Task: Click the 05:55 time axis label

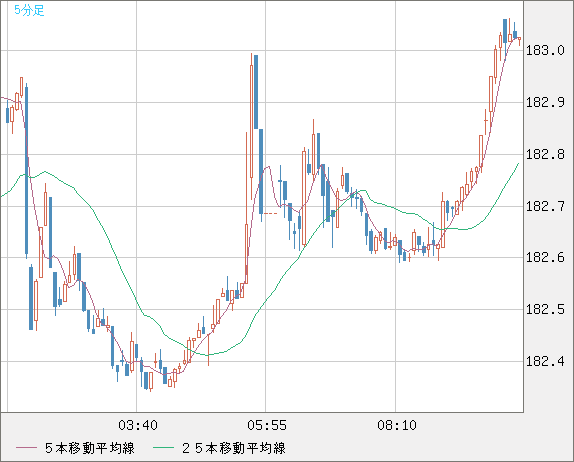Action: coord(267,425)
